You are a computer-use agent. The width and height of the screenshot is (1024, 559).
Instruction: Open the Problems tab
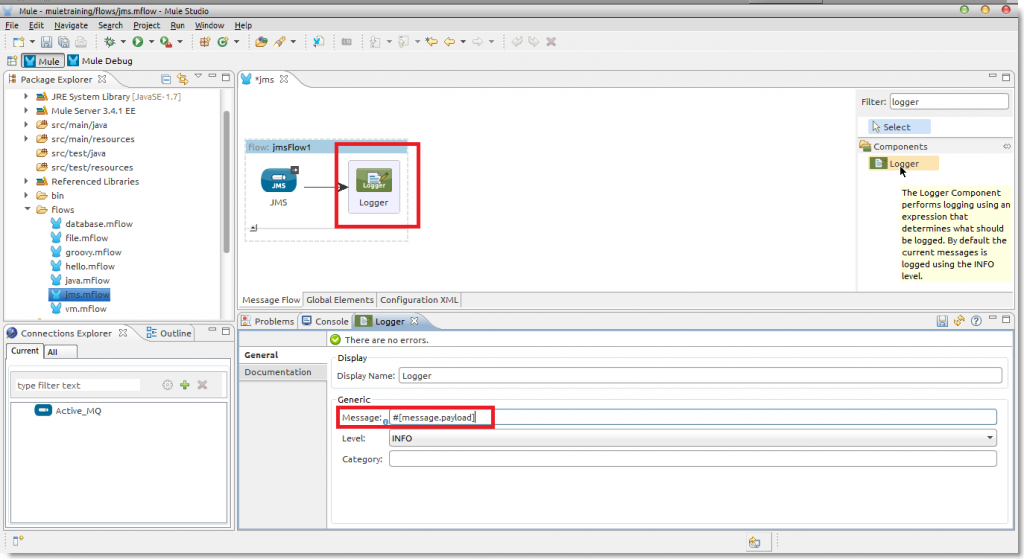[268, 321]
